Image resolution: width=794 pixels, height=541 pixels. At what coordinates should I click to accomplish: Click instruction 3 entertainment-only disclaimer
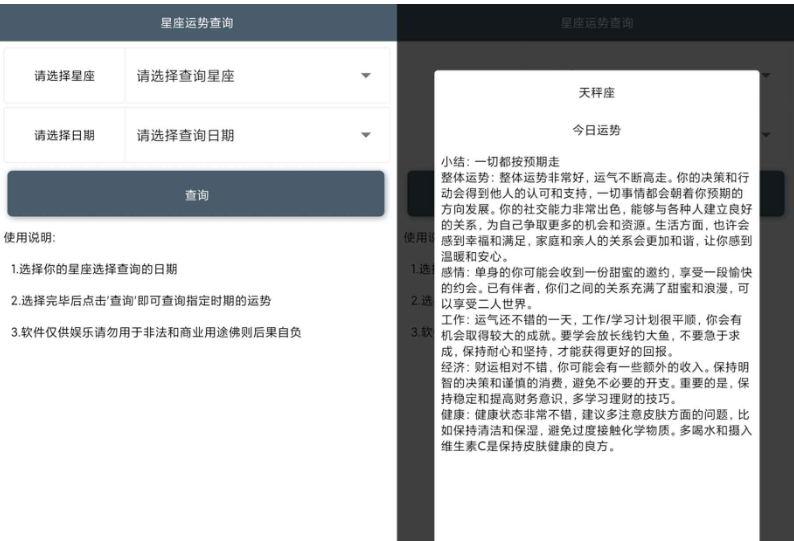click(x=155, y=332)
